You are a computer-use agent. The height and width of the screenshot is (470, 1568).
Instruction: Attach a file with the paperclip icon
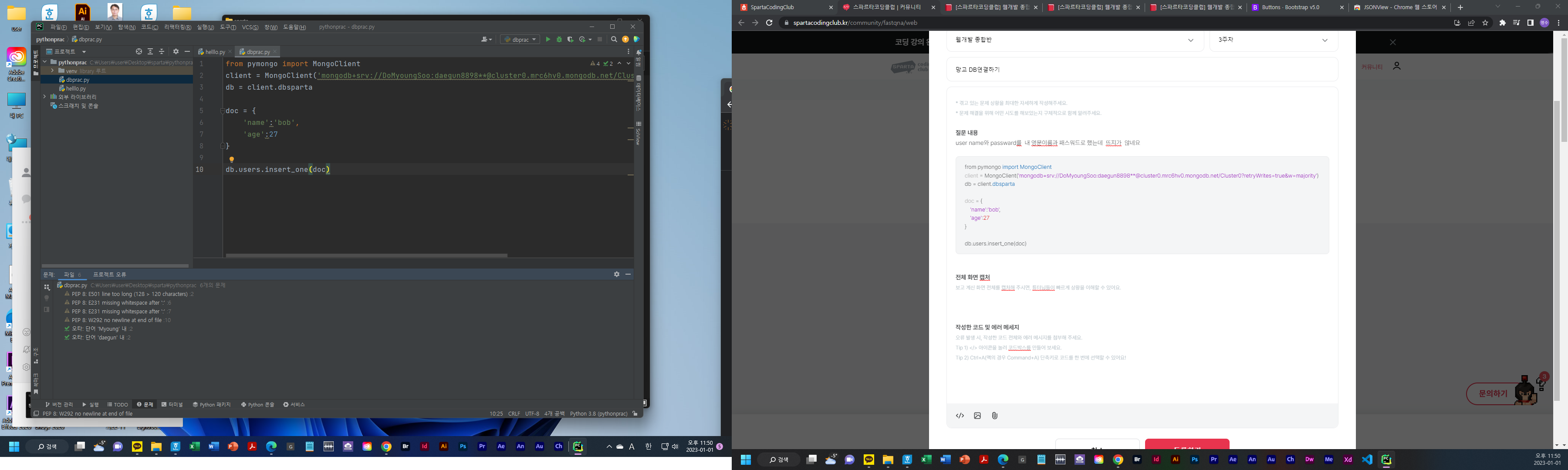(995, 416)
